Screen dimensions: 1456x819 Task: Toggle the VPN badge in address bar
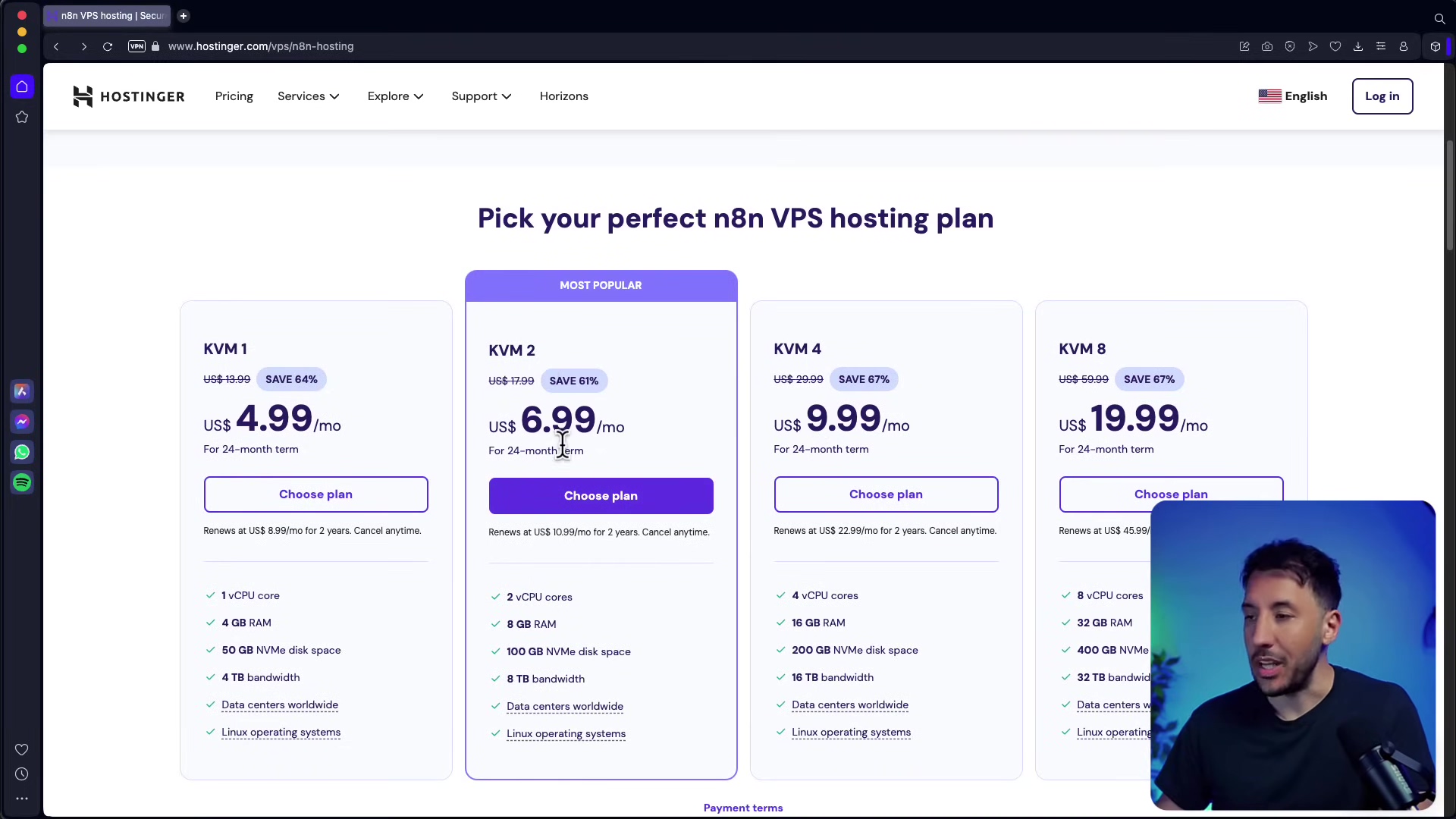point(136,46)
